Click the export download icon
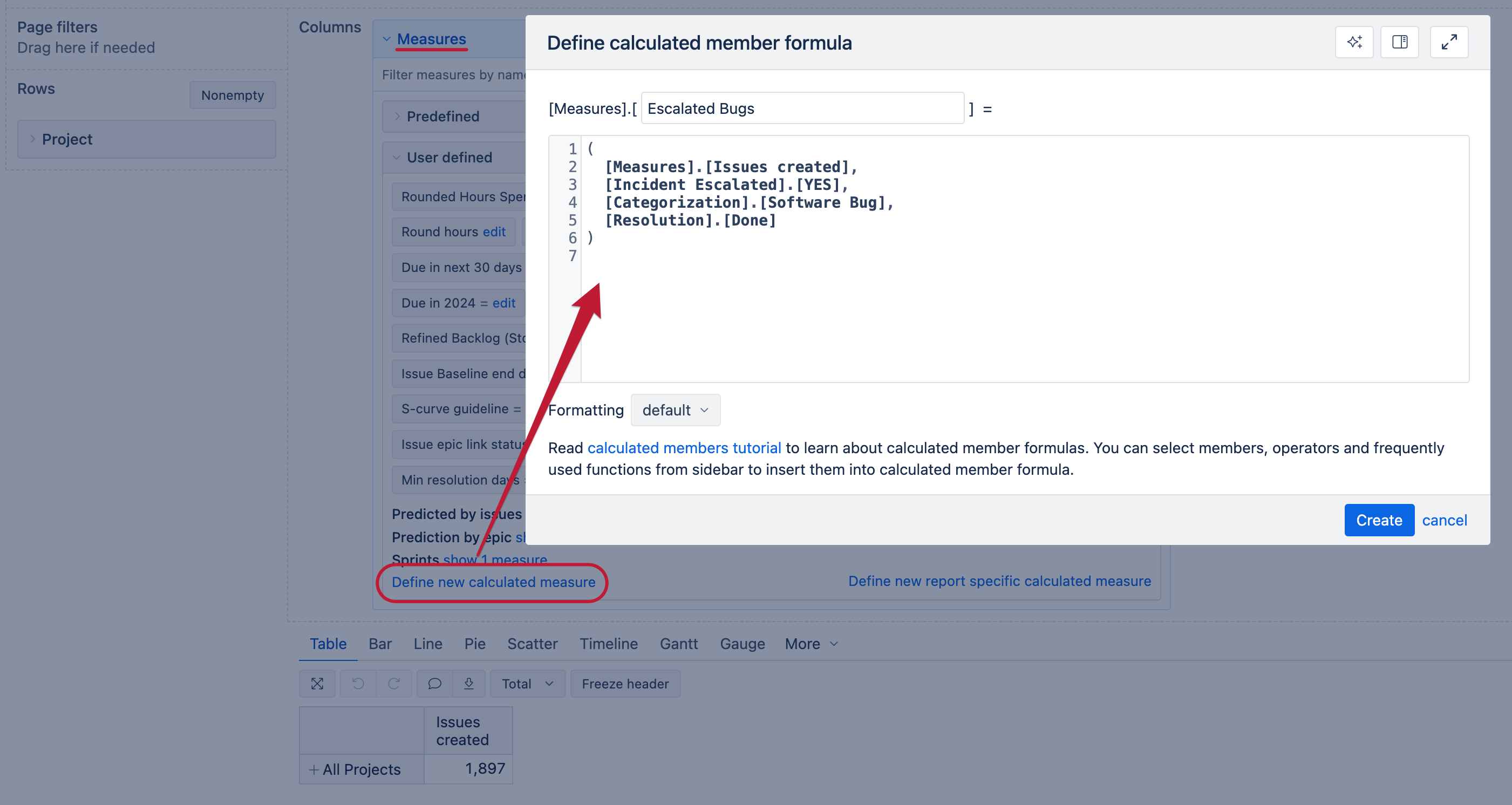This screenshot has height=805, width=1512. (x=468, y=684)
